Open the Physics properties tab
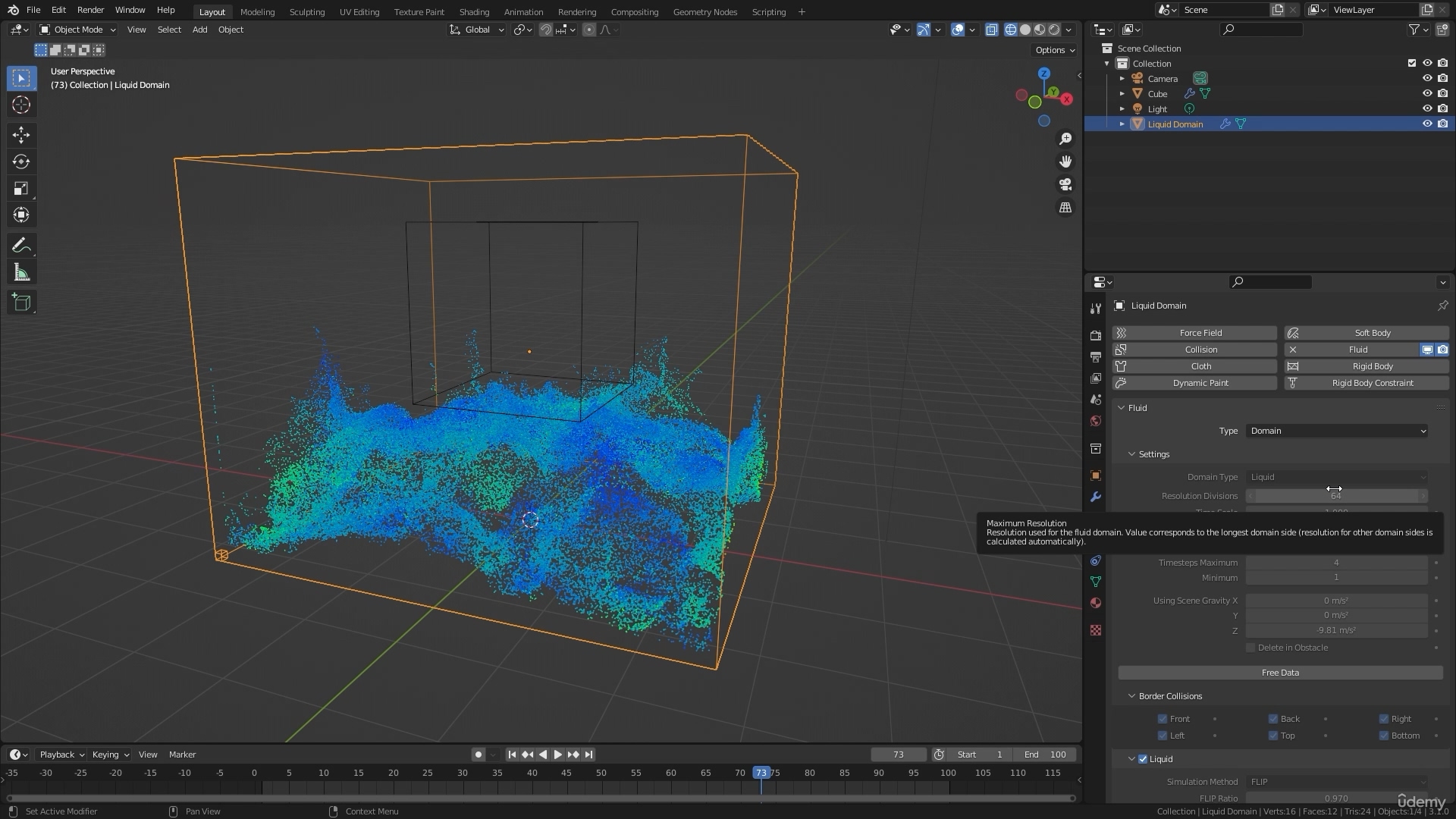The image size is (1456, 819). coord(1095,560)
